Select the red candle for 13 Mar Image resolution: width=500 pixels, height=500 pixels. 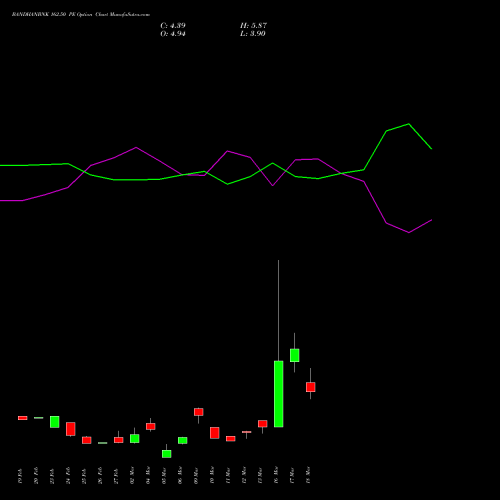click(263, 424)
